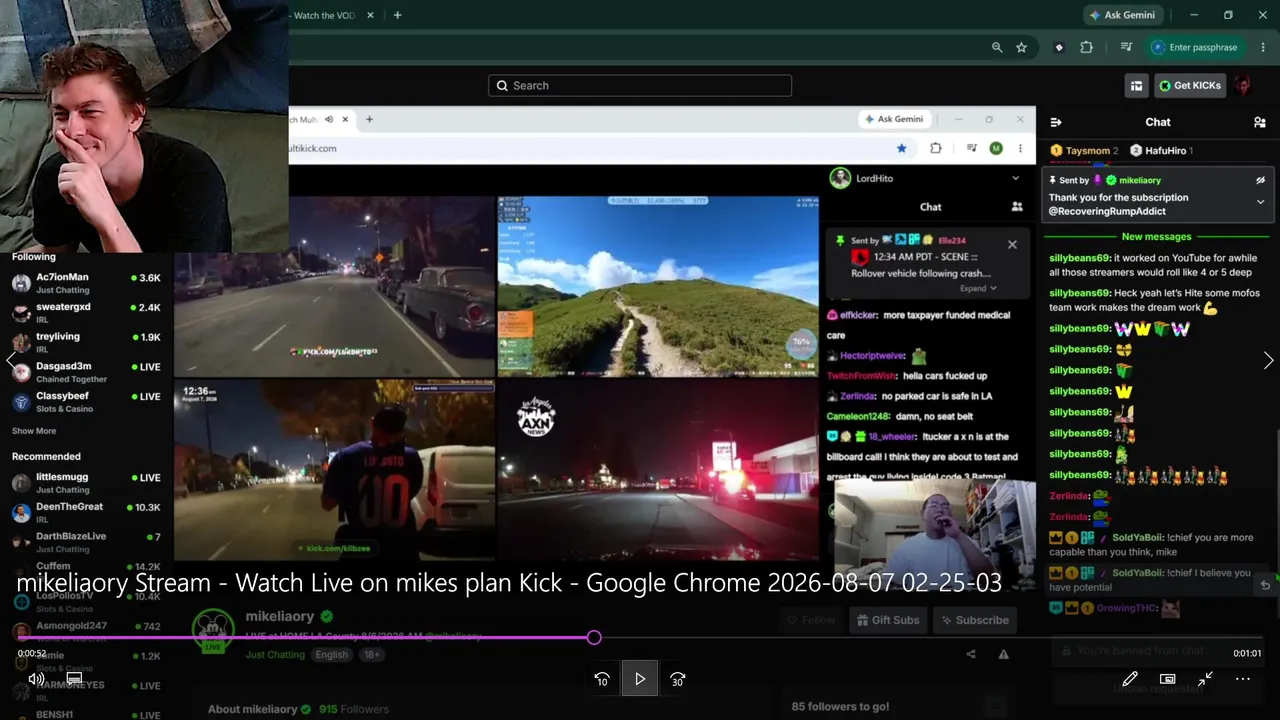This screenshot has height=720, width=1280.
Task: Skip back 10 seconds
Action: click(x=602, y=679)
